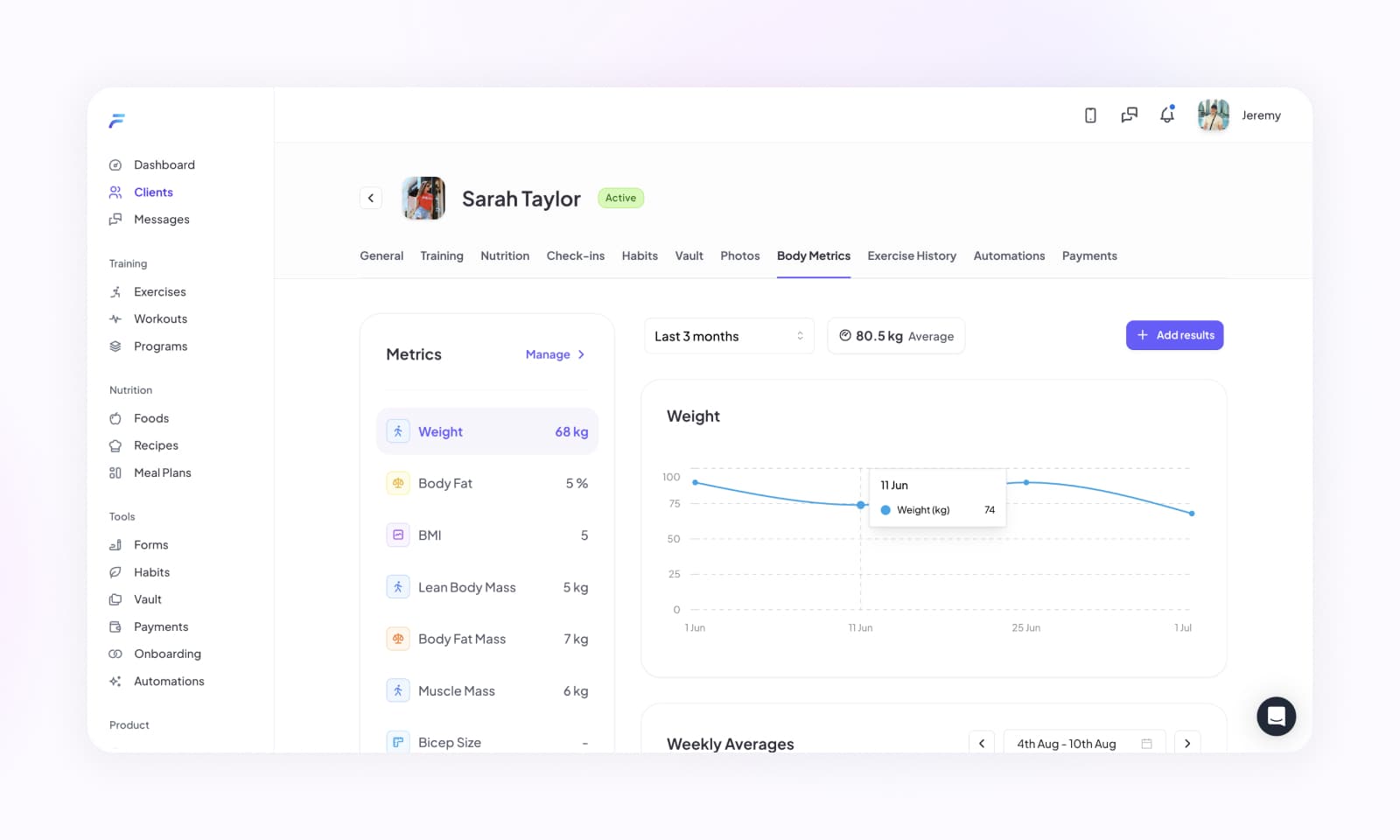Viewport: 1400px width, 840px height.
Task: Switch to the Exercise History tab
Action: [x=911, y=255]
